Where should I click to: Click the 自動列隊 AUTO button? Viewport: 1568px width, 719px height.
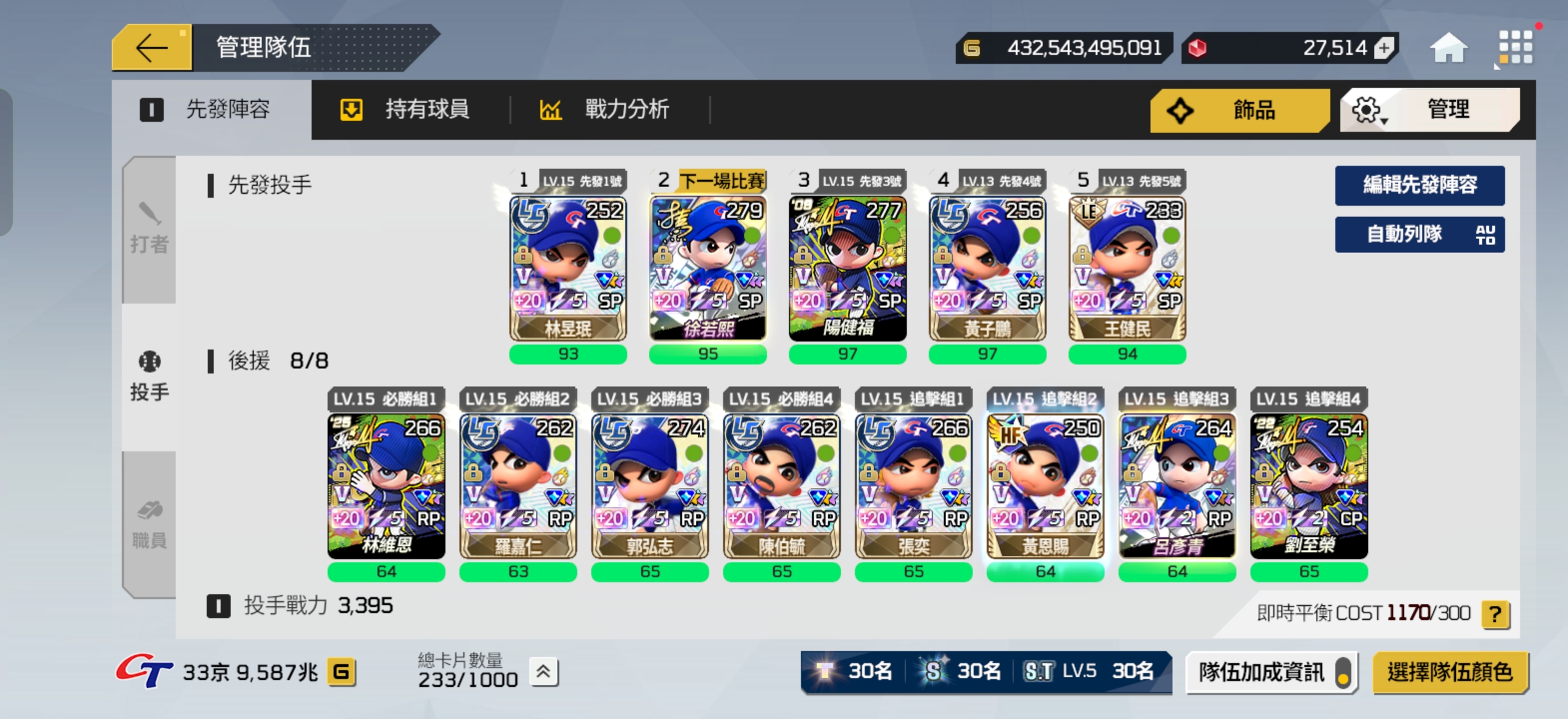coord(1419,234)
